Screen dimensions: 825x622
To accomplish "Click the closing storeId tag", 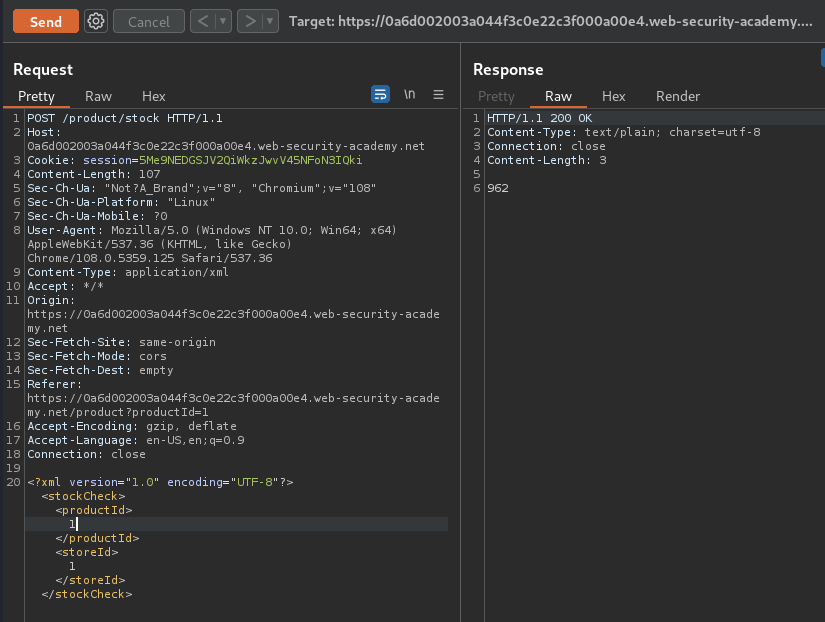I will pyautogui.click(x=90, y=580).
